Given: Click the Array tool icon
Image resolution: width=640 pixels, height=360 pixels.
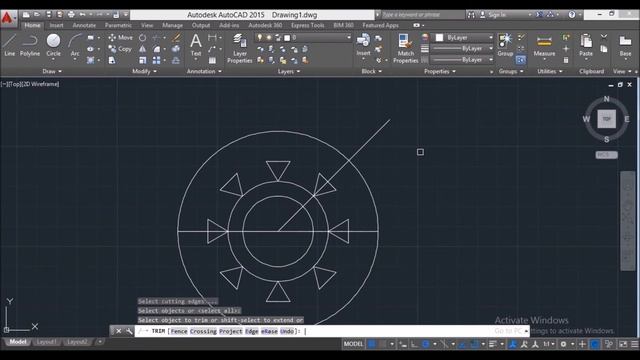Looking at the screenshot, I should click(156, 60).
